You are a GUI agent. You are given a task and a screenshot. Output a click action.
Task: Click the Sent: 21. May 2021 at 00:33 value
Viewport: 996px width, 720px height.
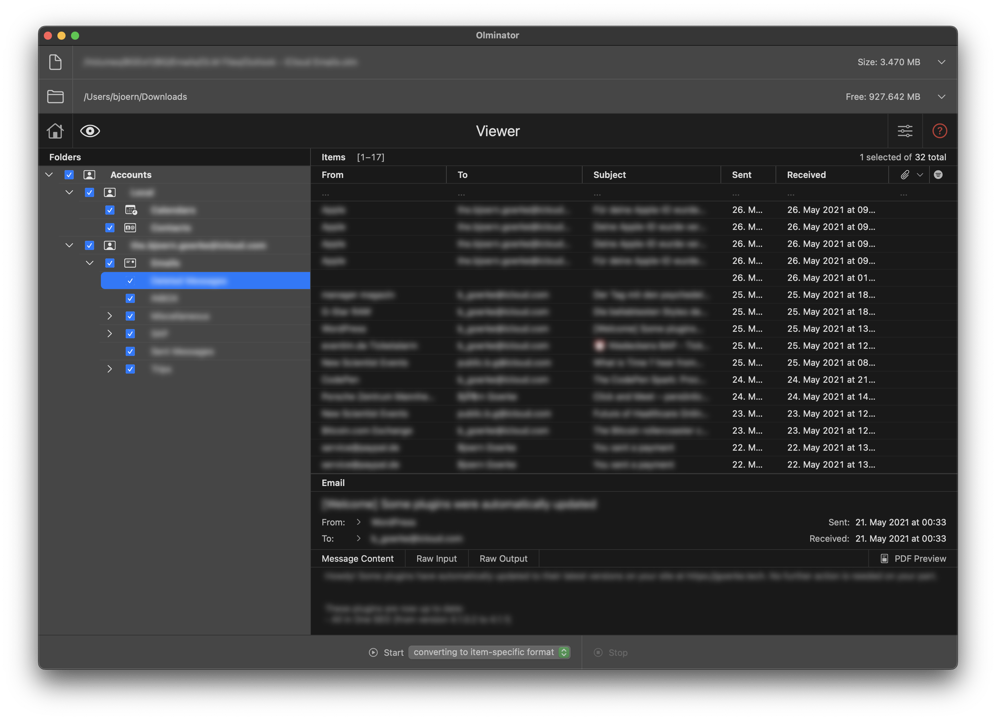(901, 522)
